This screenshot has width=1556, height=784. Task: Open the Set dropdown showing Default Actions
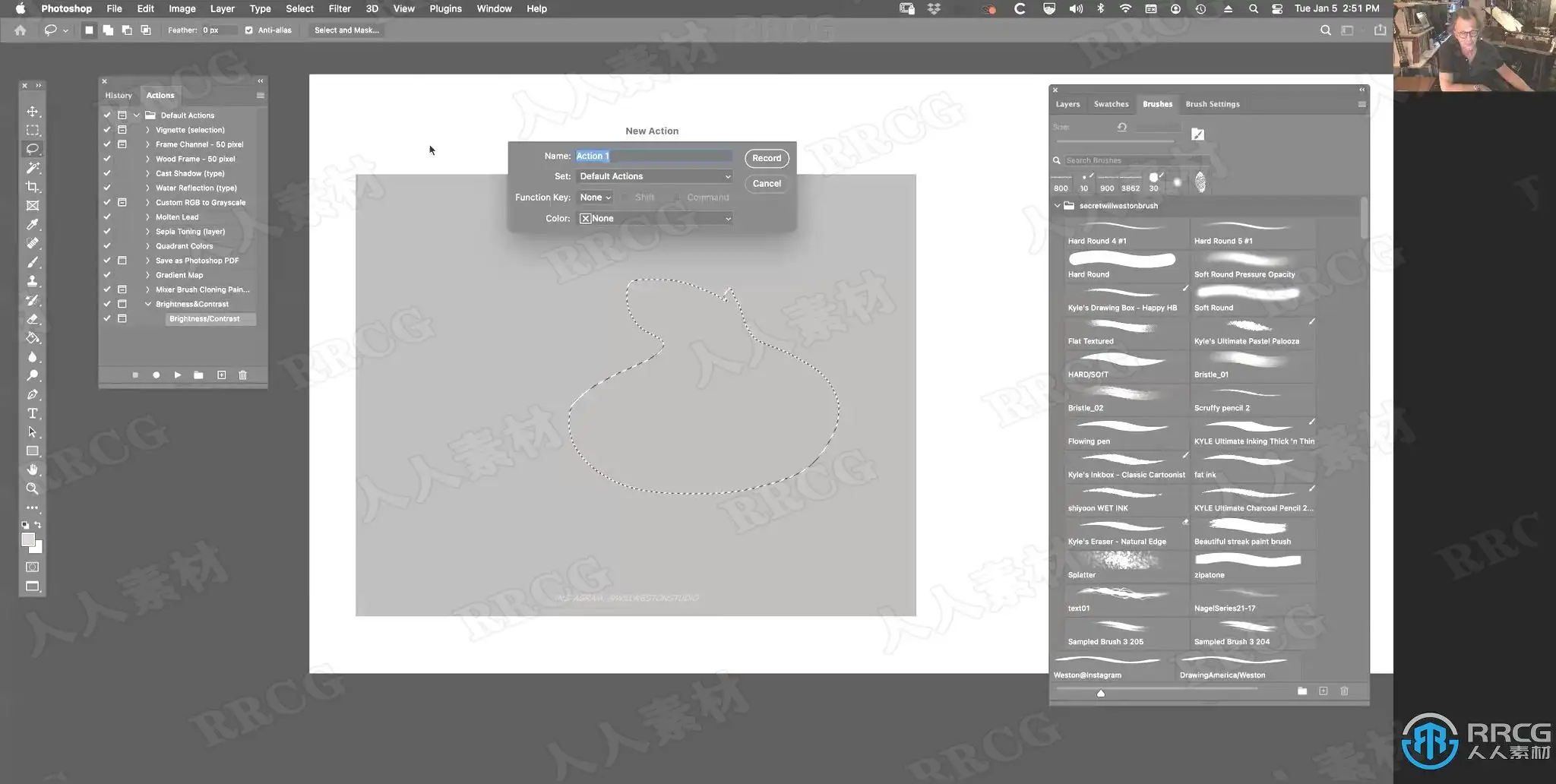pos(654,176)
